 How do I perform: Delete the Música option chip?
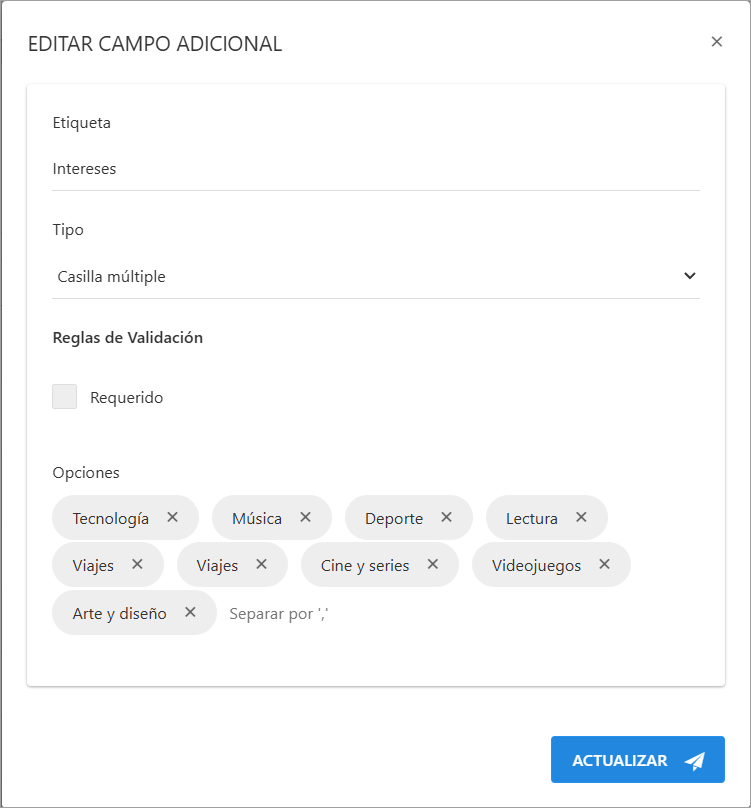click(305, 517)
